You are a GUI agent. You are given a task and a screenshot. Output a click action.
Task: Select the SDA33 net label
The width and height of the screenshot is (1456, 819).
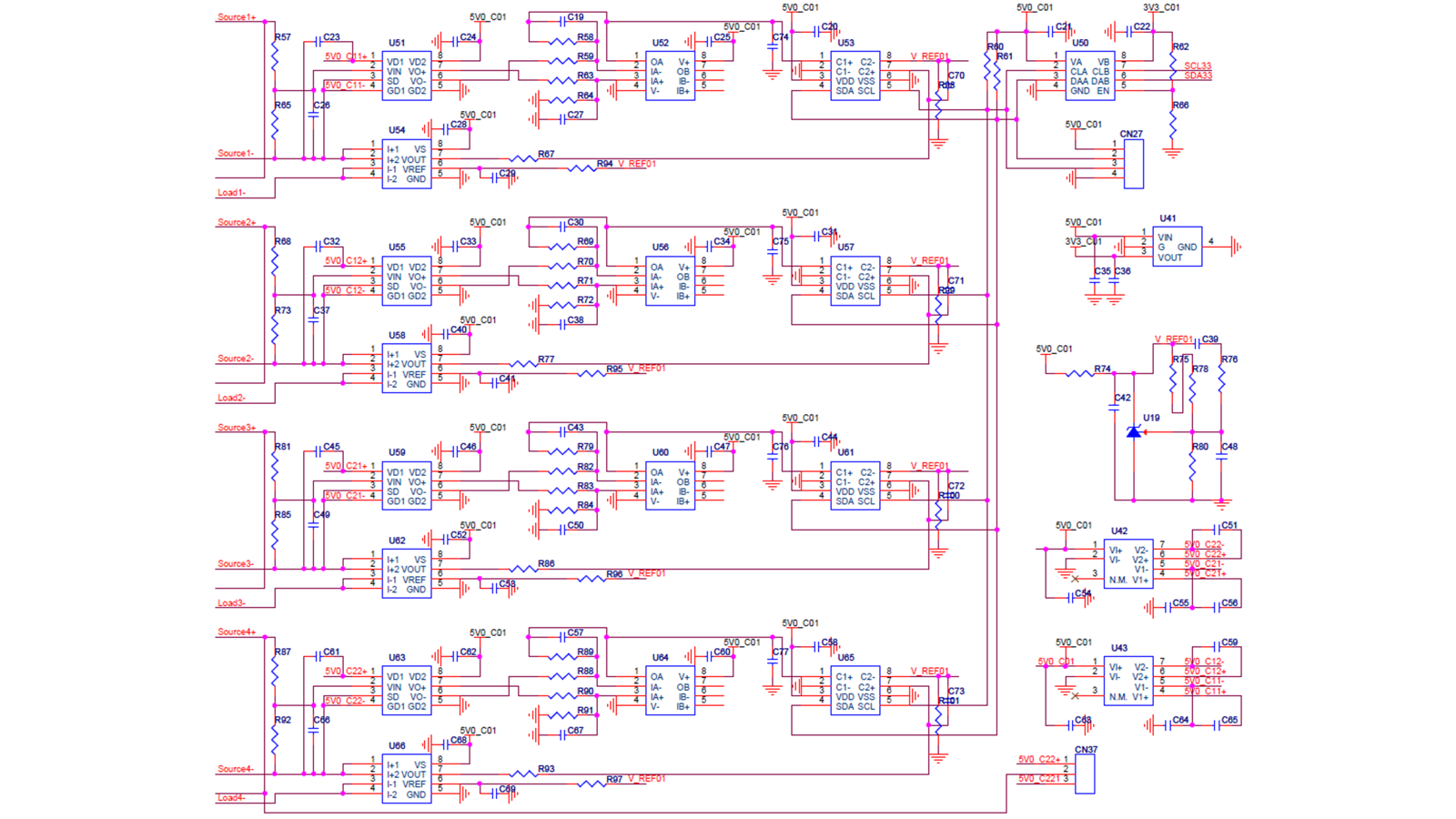click(x=1198, y=76)
